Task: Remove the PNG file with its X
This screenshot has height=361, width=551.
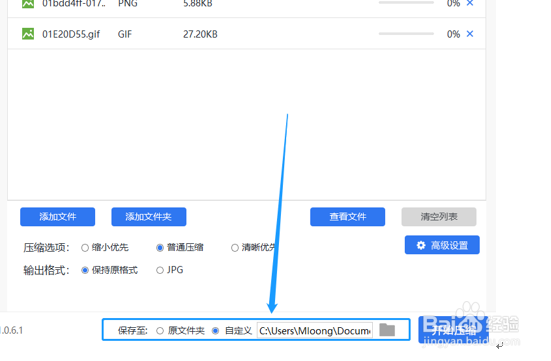Action: coord(470,3)
